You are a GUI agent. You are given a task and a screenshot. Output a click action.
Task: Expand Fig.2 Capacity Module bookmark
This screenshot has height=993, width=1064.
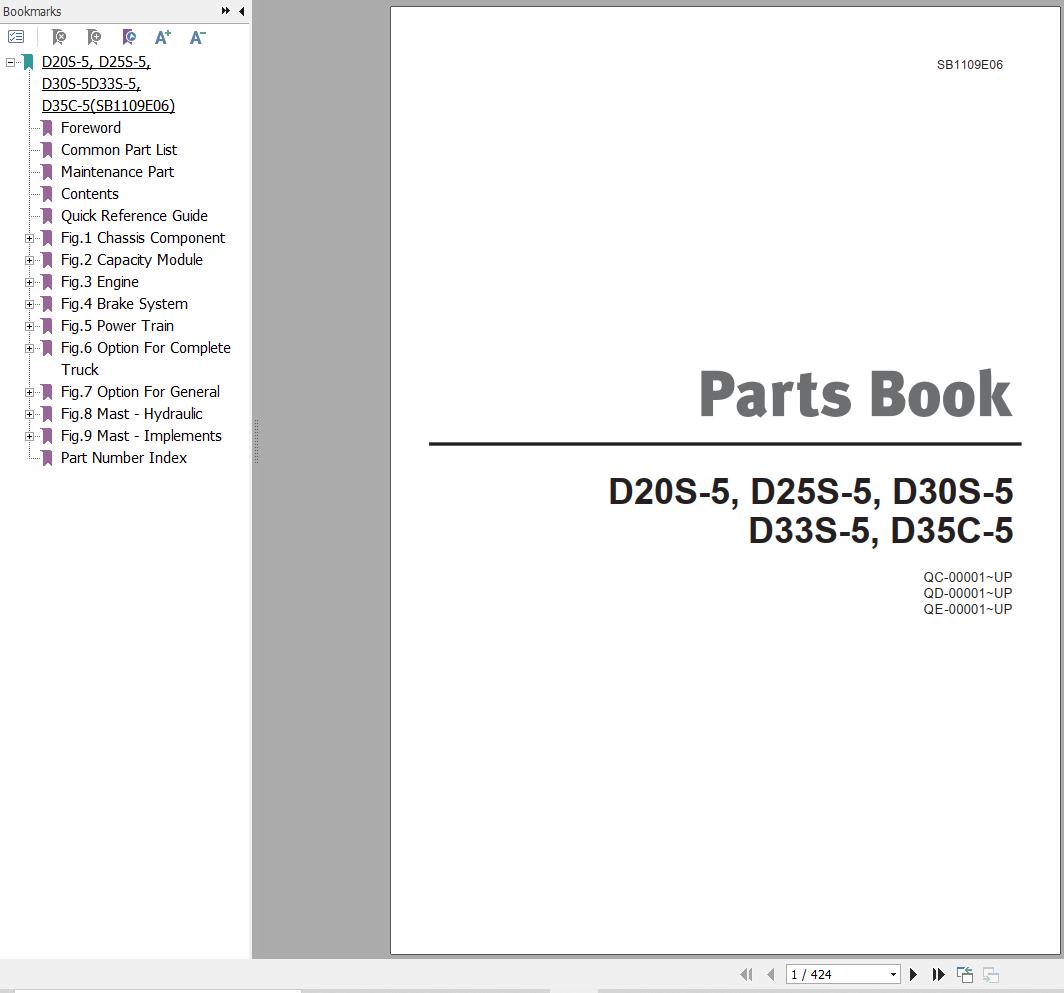(x=29, y=260)
